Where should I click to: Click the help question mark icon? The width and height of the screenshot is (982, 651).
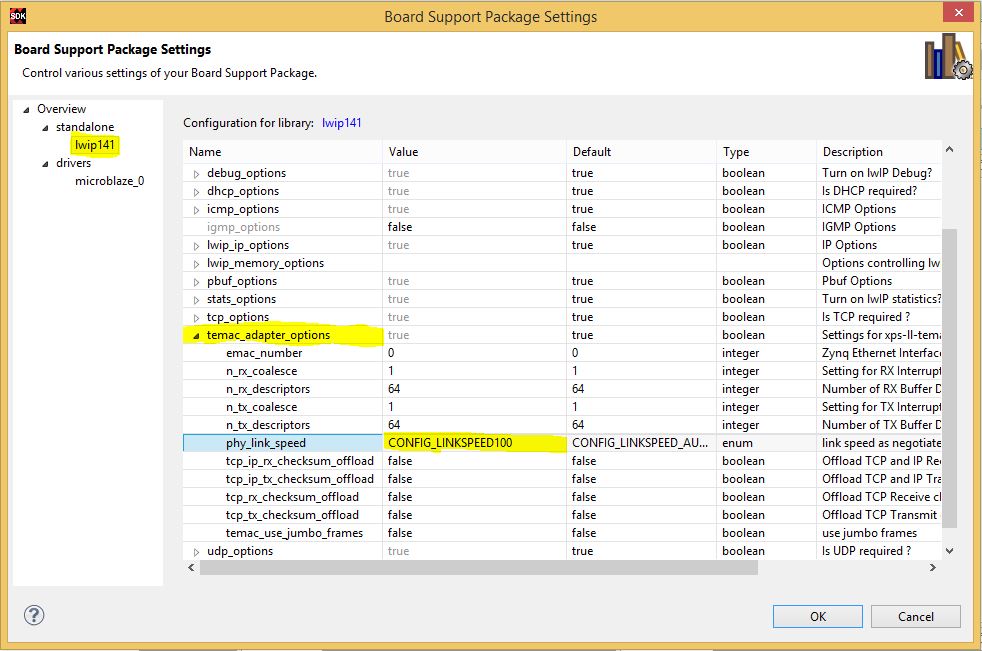coord(34,615)
